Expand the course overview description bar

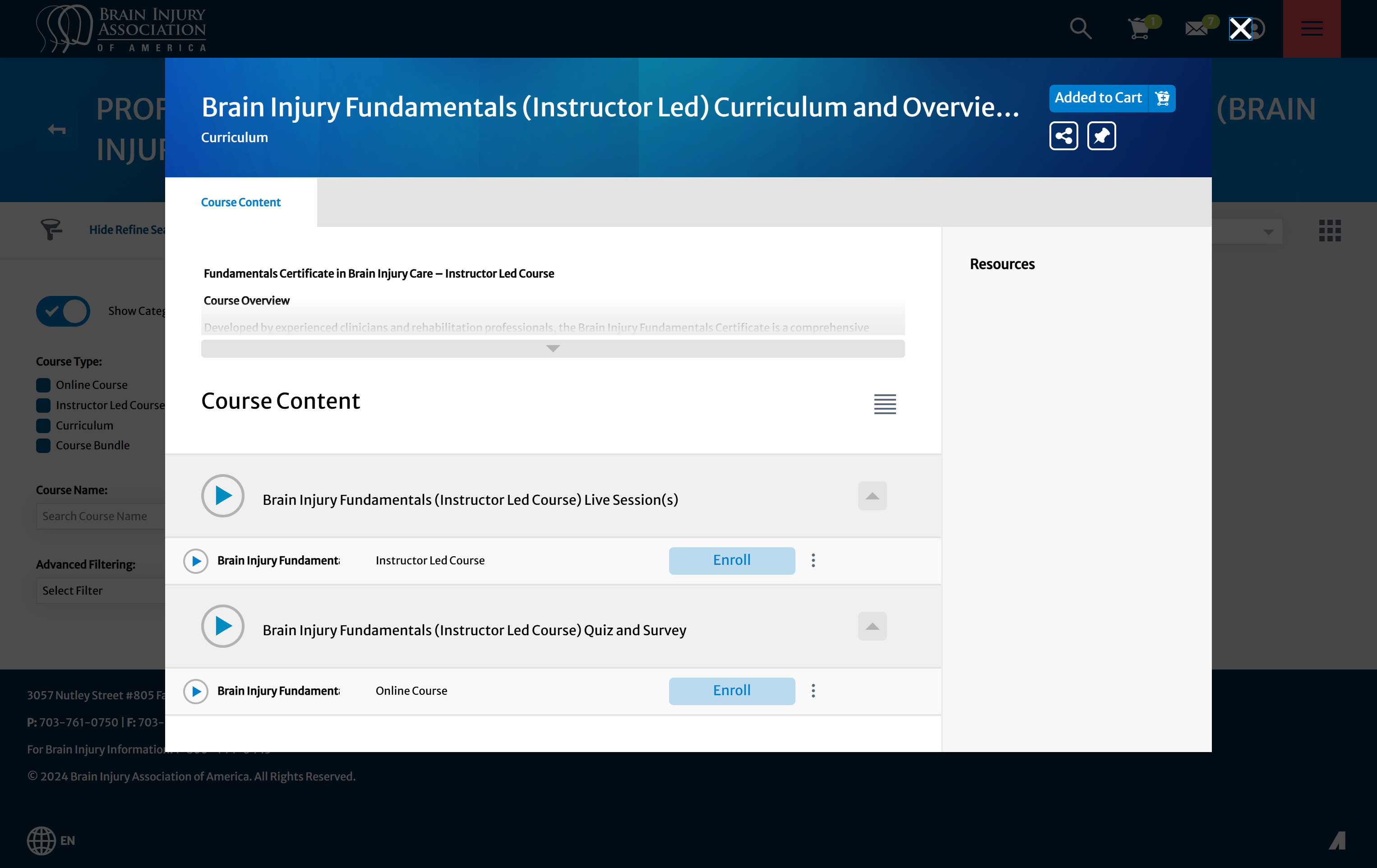(x=552, y=349)
